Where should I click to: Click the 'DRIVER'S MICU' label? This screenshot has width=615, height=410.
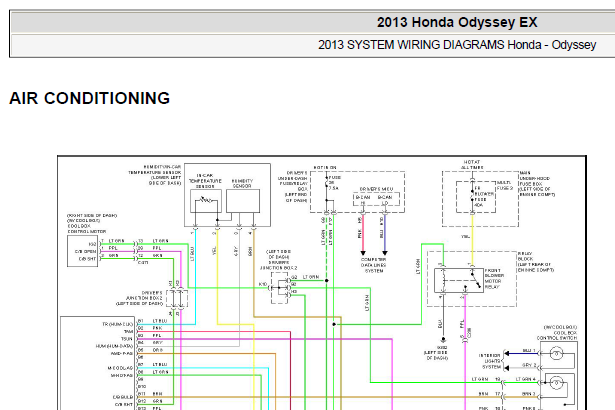click(x=376, y=189)
